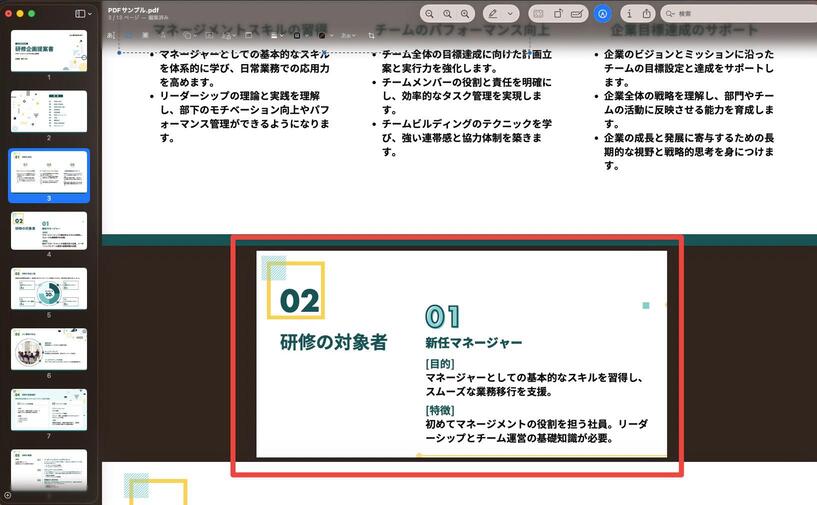817x505 pixels.
Task: Select page 8 thumbnail in sidebar
Action: [x=49, y=470]
